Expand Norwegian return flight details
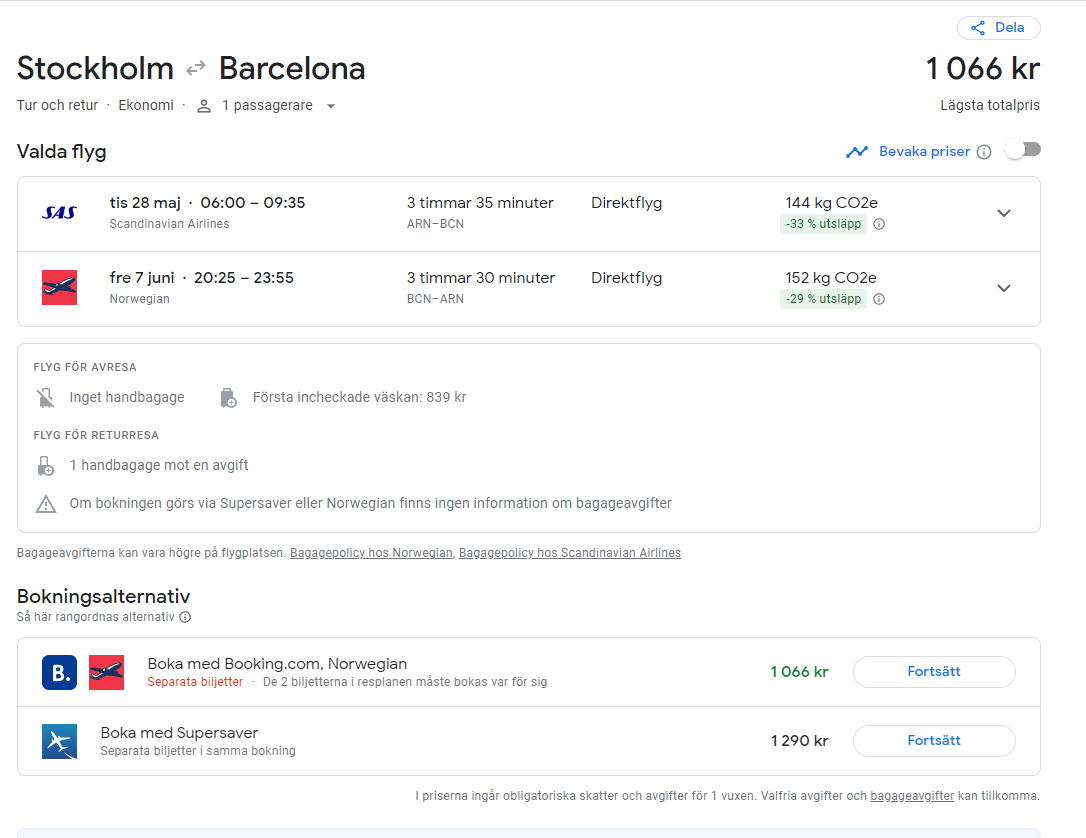Viewport: 1086px width, 838px height. (x=1004, y=288)
